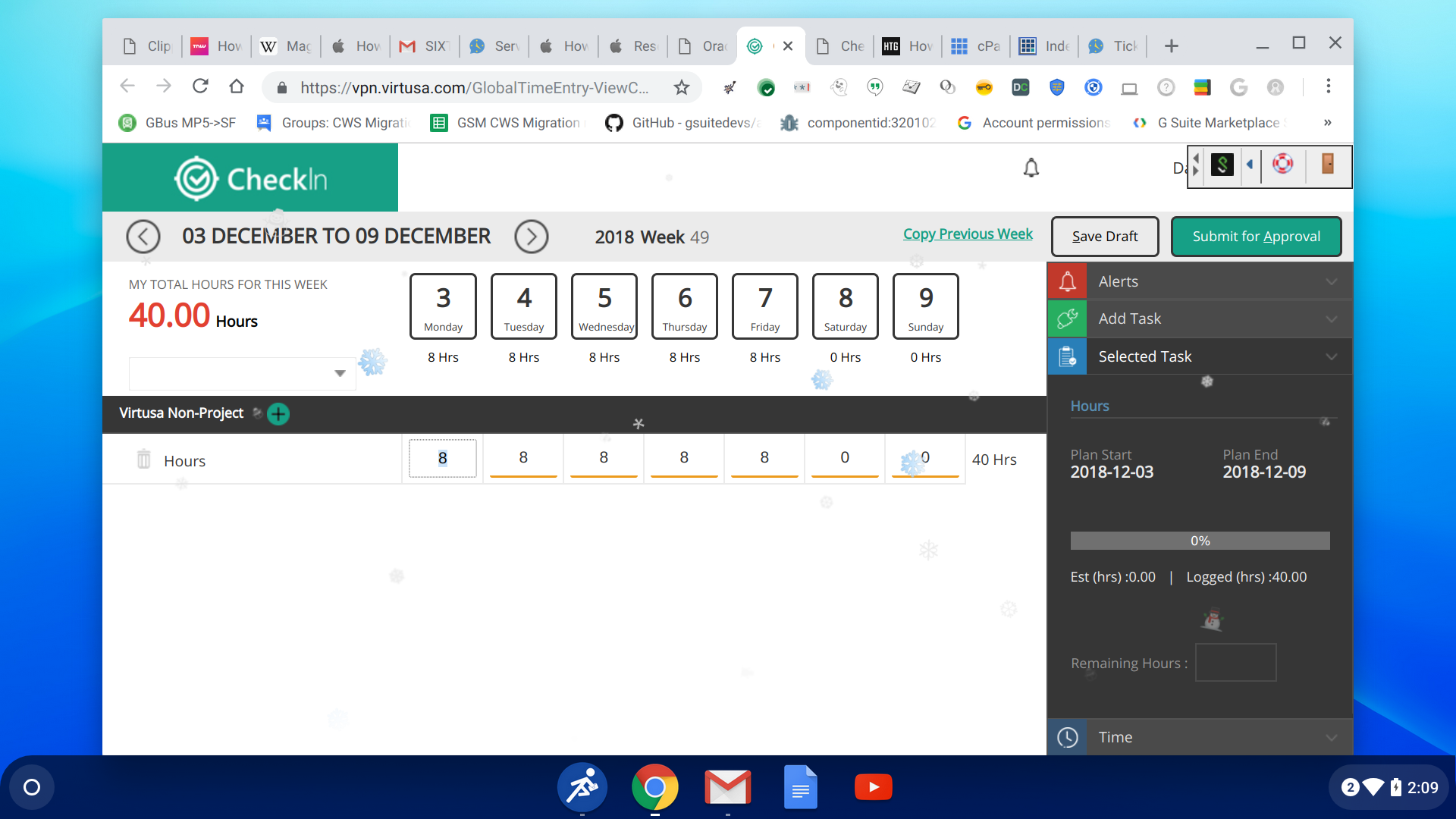Click the Submit for Approval button
1456x819 pixels.
[x=1256, y=237]
